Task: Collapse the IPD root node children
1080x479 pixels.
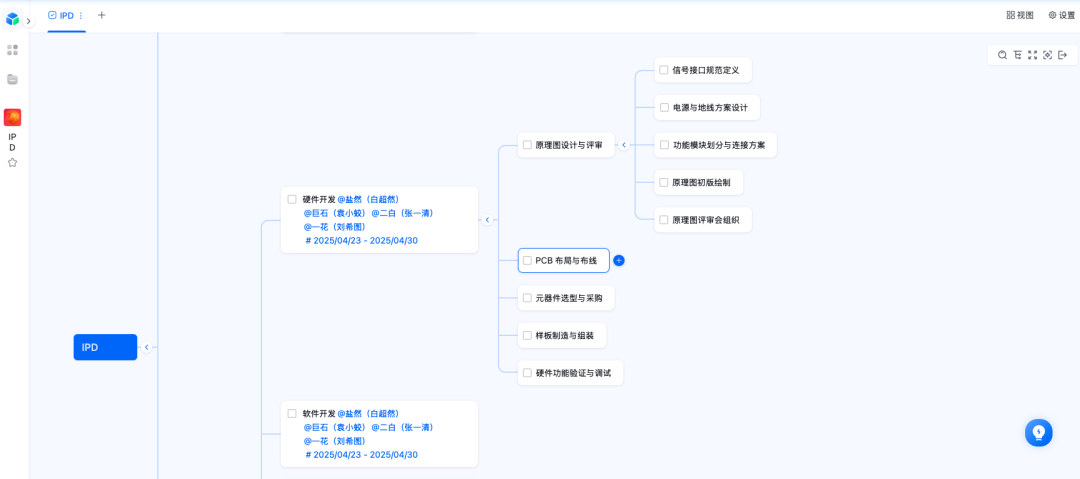Action: [x=146, y=347]
